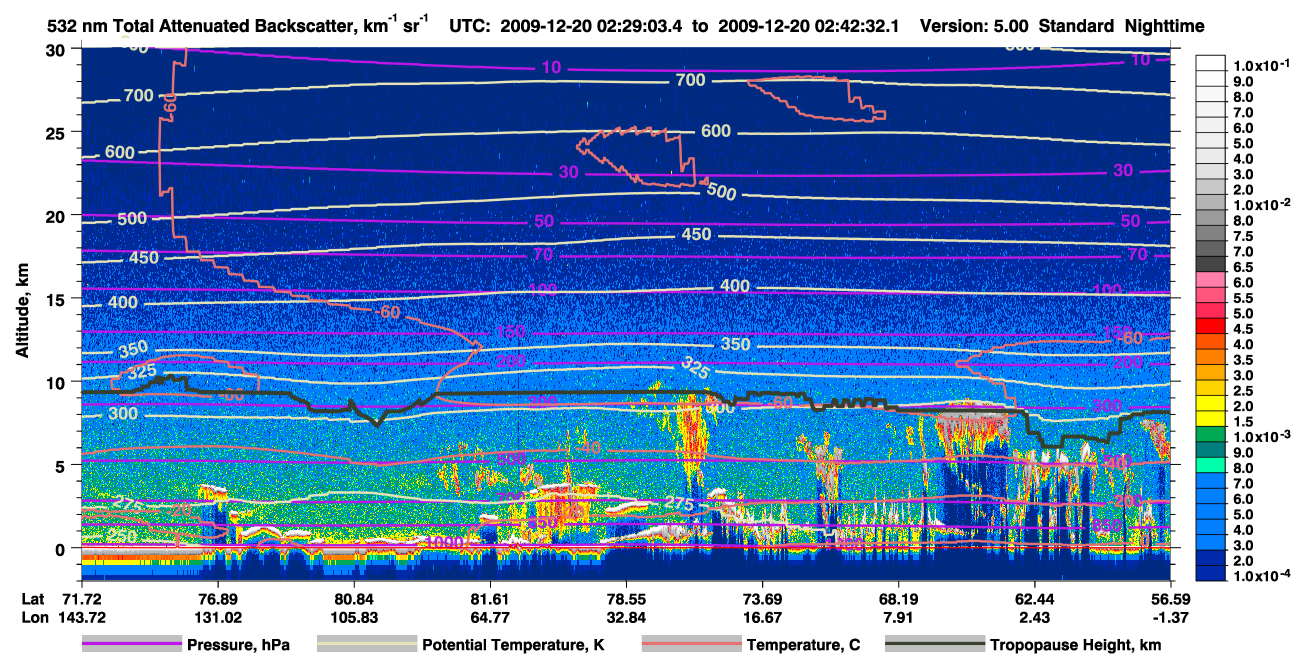Viewport: 1300px width, 667px height.
Task: Click the 'Tropopause Height, km' legend label
Action: click(1076, 645)
